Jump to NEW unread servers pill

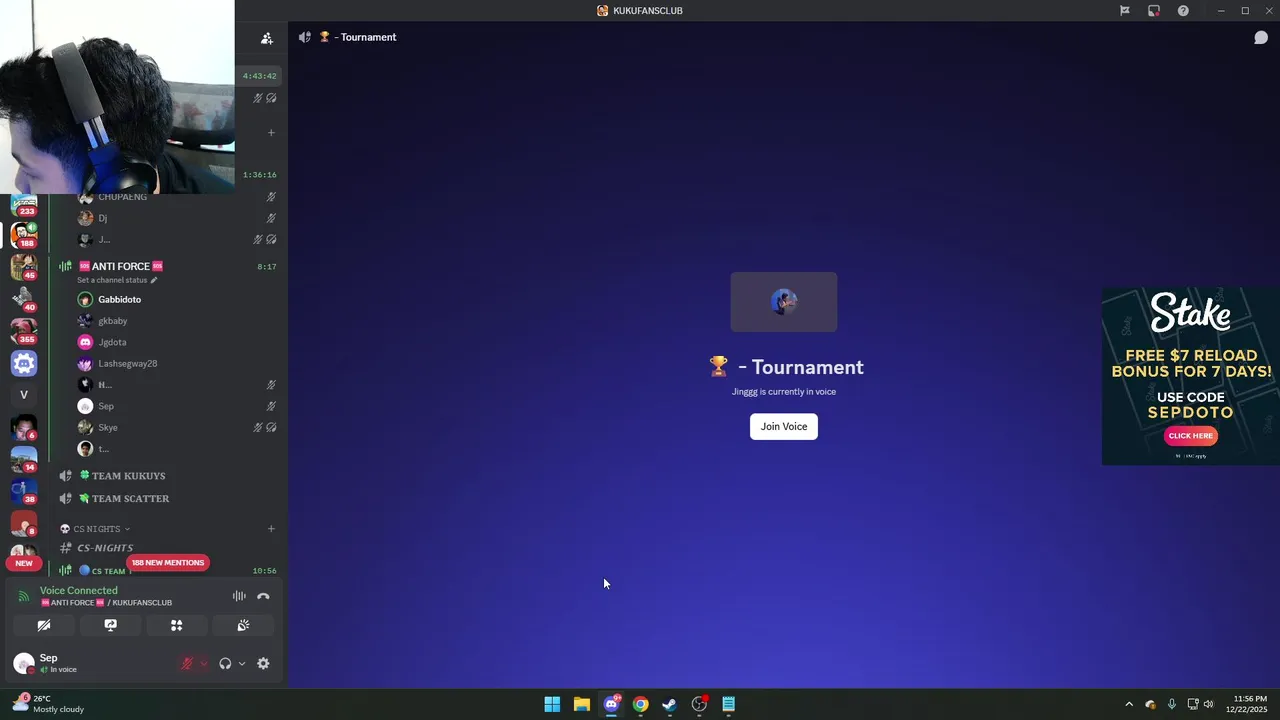click(24, 563)
